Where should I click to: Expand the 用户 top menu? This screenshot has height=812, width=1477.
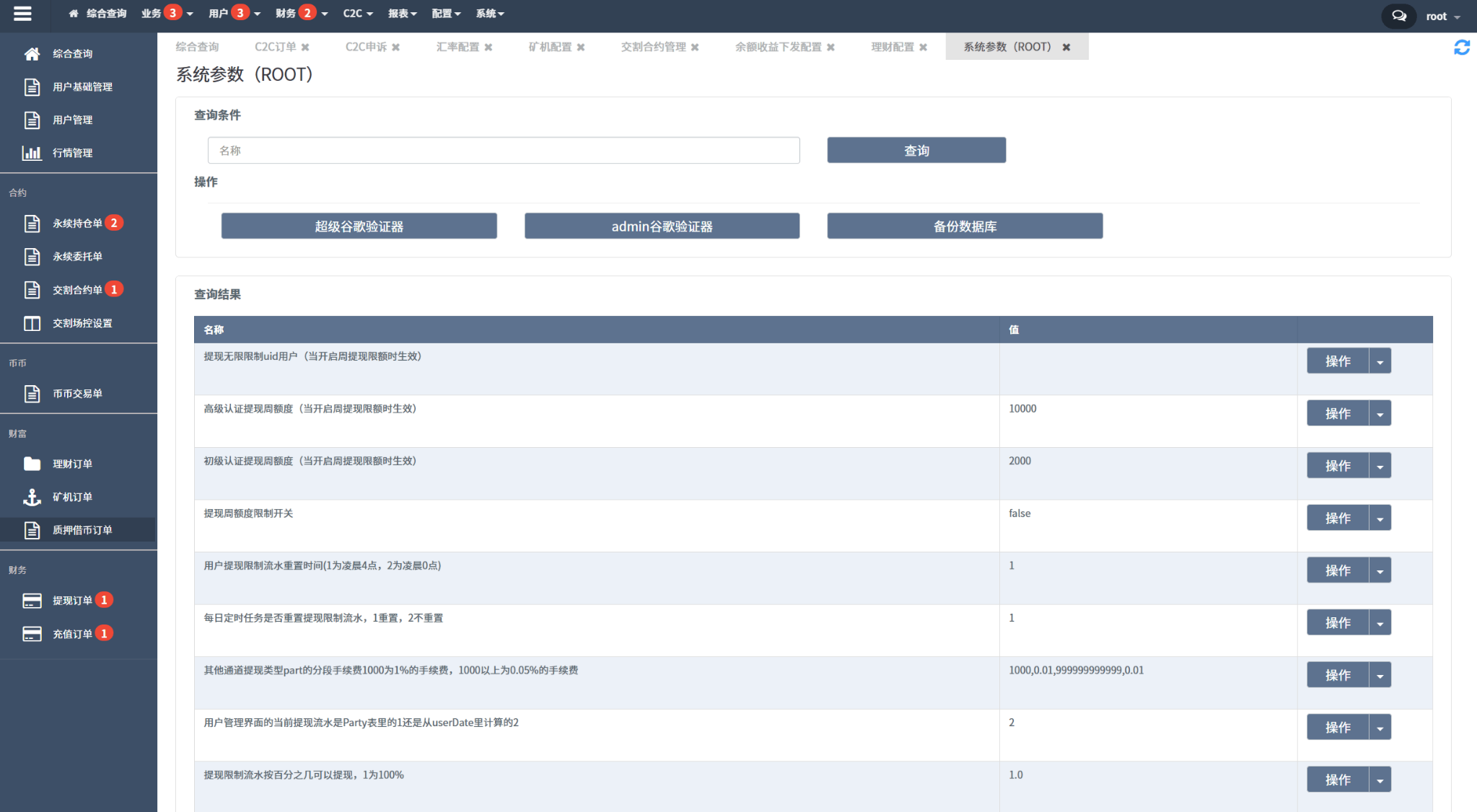click(235, 14)
